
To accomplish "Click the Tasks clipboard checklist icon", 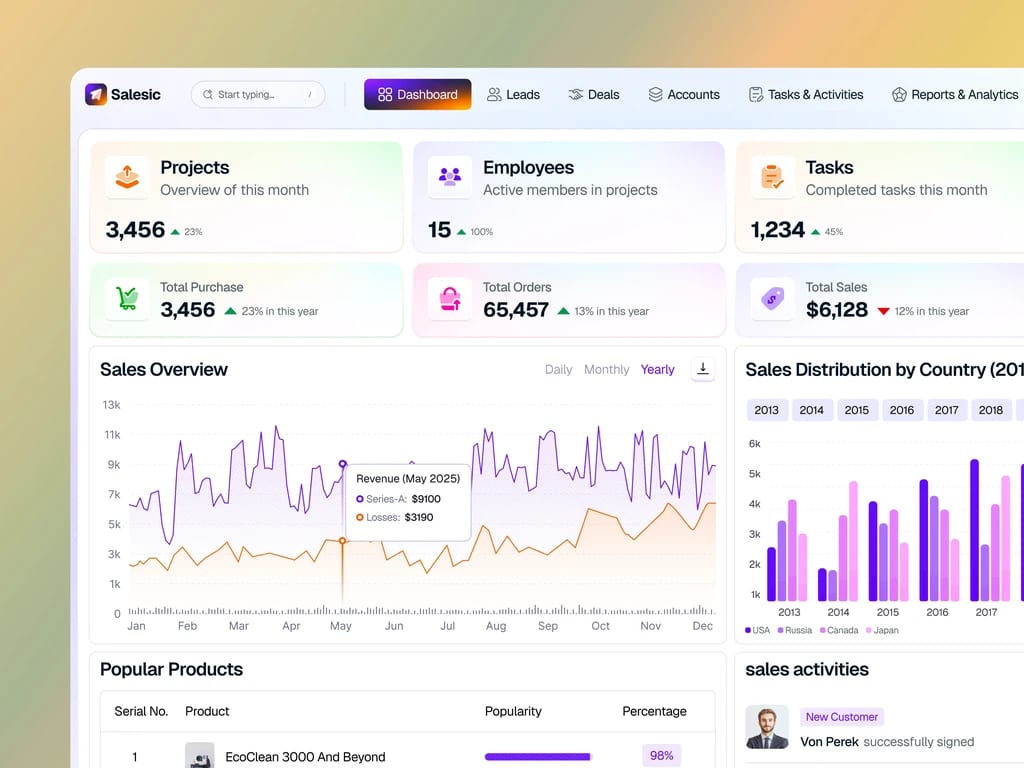I will [x=773, y=177].
